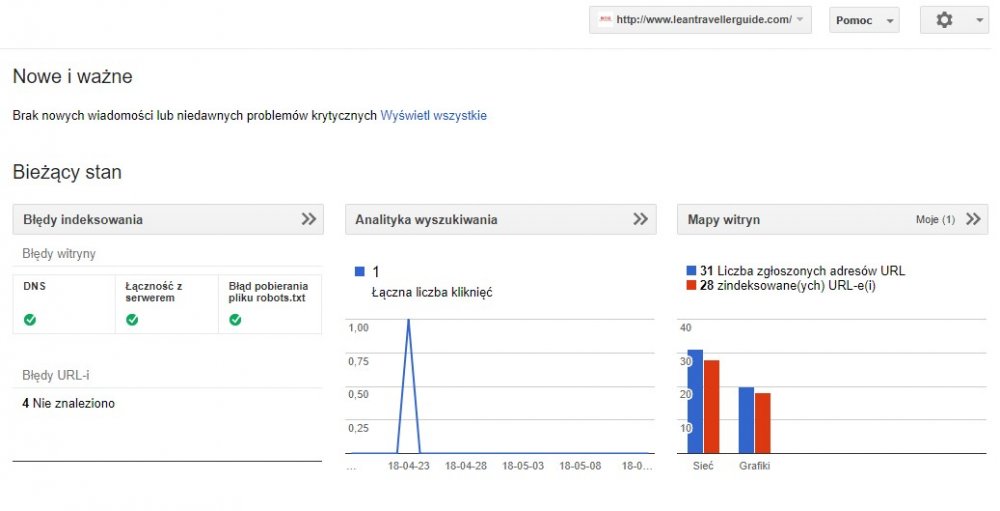Click the Moje (1) sitemaps link
Viewport: 1000px width, 511px height.
(x=935, y=220)
